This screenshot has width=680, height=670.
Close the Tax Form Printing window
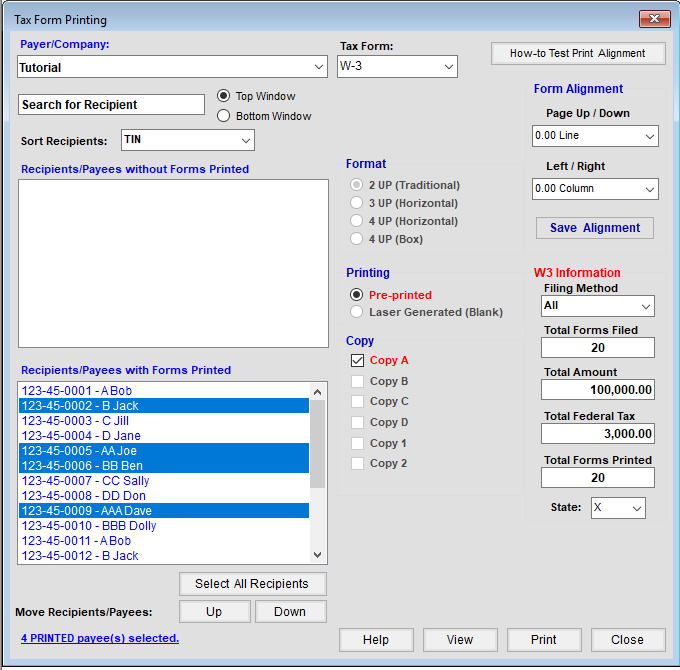coord(654,19)
